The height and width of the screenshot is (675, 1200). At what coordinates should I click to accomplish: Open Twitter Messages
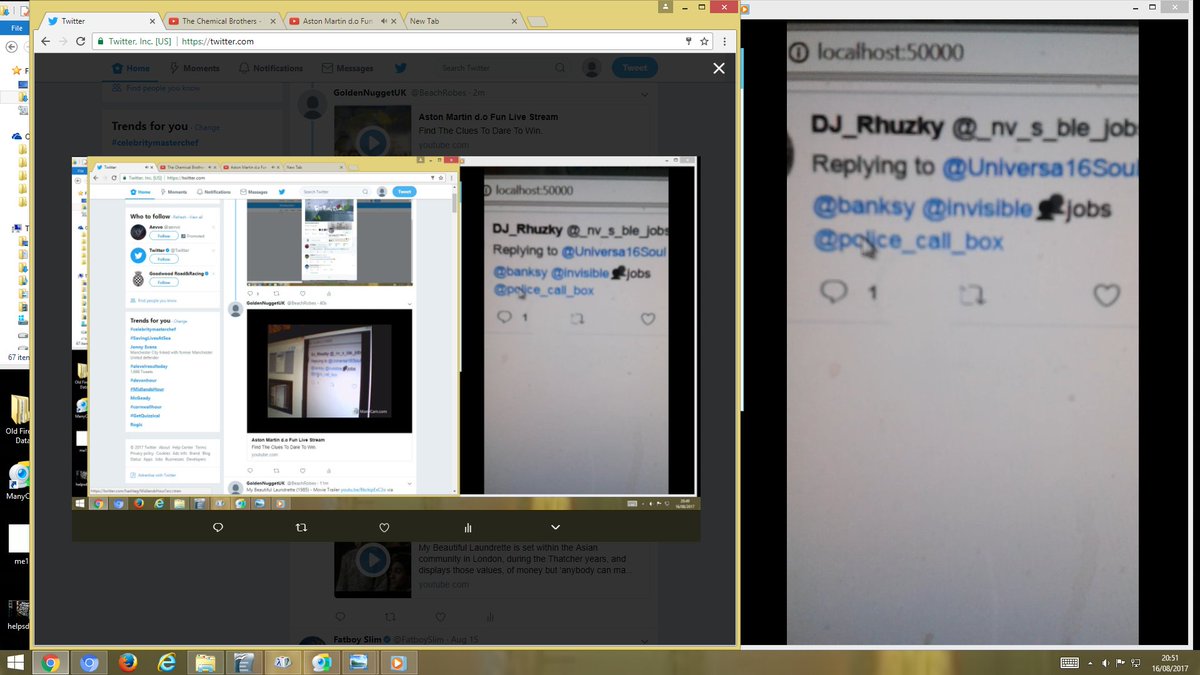[x=348, y=68]
